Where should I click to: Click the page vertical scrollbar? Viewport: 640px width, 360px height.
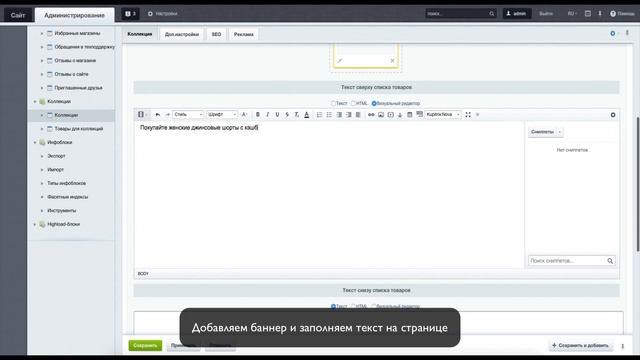[638, 184]
